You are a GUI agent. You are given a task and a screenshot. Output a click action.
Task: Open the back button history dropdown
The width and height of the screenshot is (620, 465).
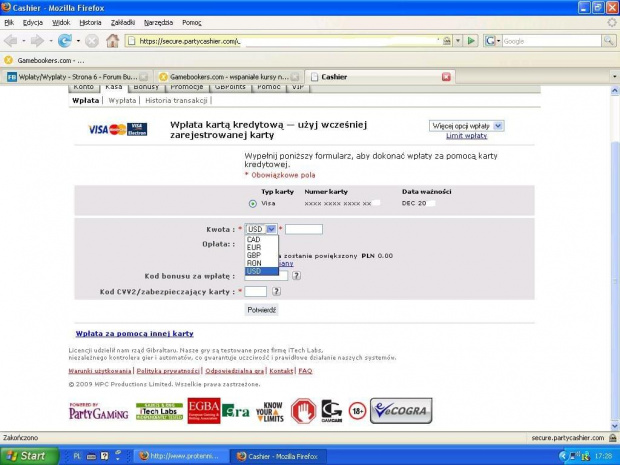click(x=24, y=41)
